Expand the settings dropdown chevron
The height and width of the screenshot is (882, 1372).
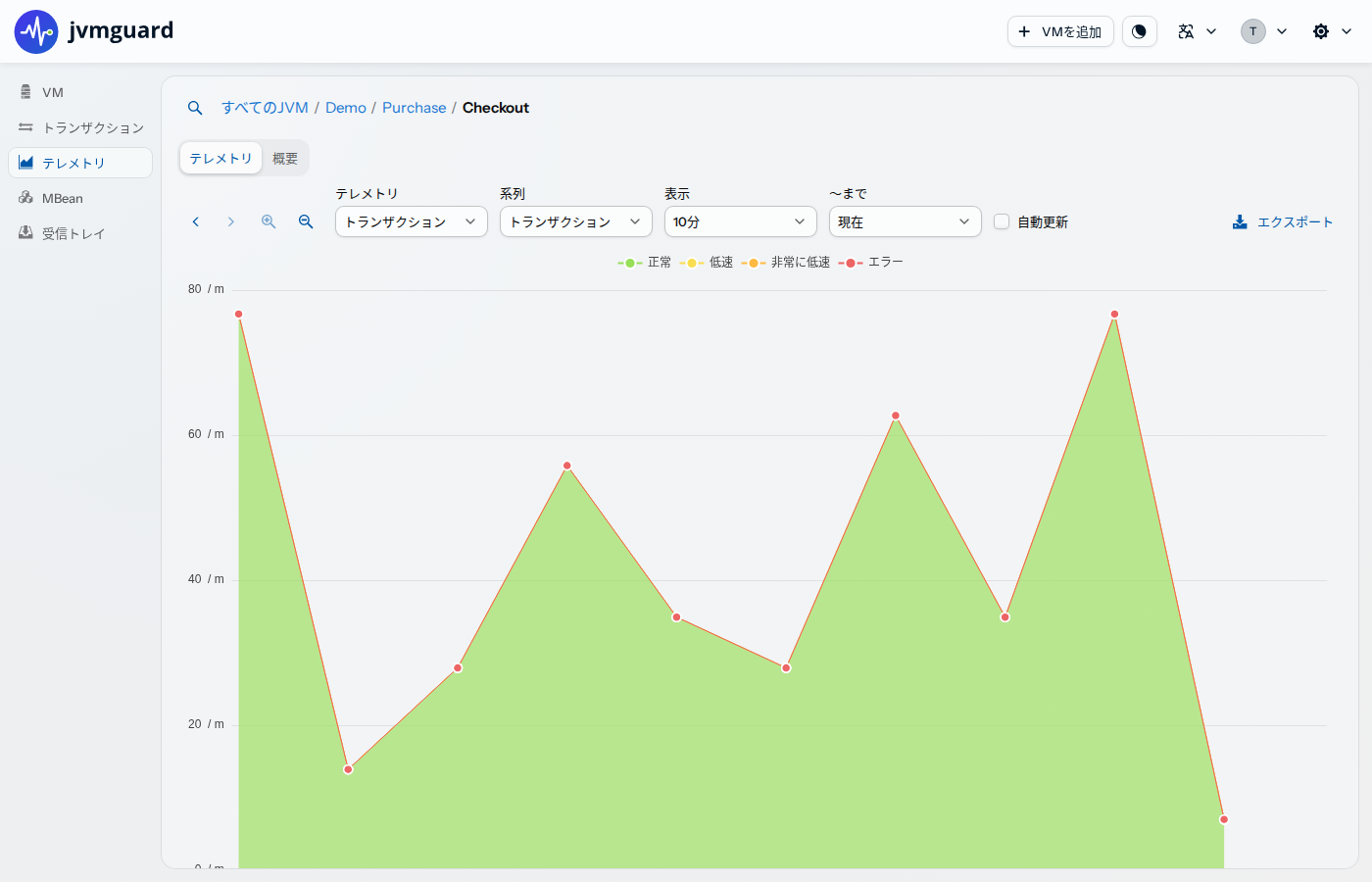click(x=1347, y=31)
